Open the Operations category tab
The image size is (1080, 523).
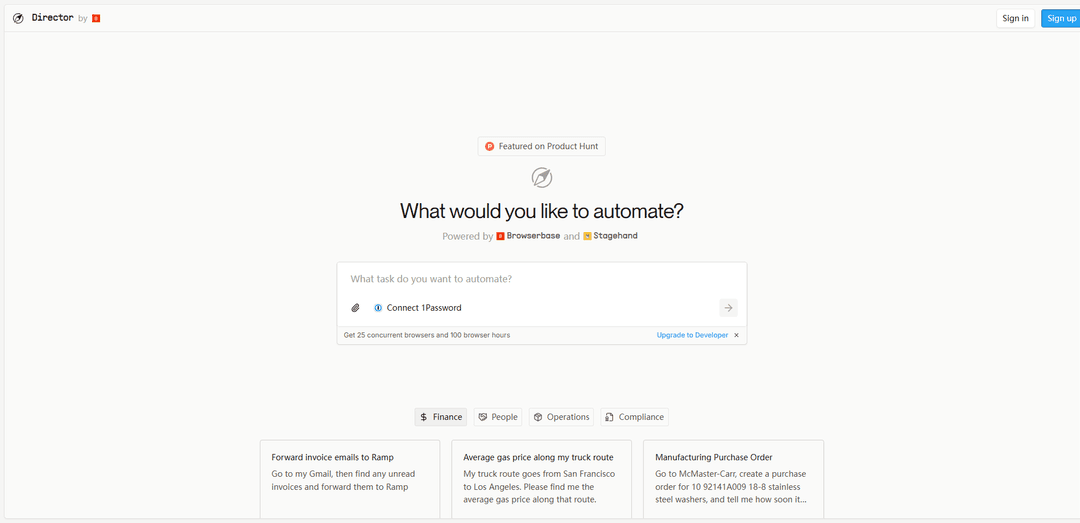pos(560,417)
